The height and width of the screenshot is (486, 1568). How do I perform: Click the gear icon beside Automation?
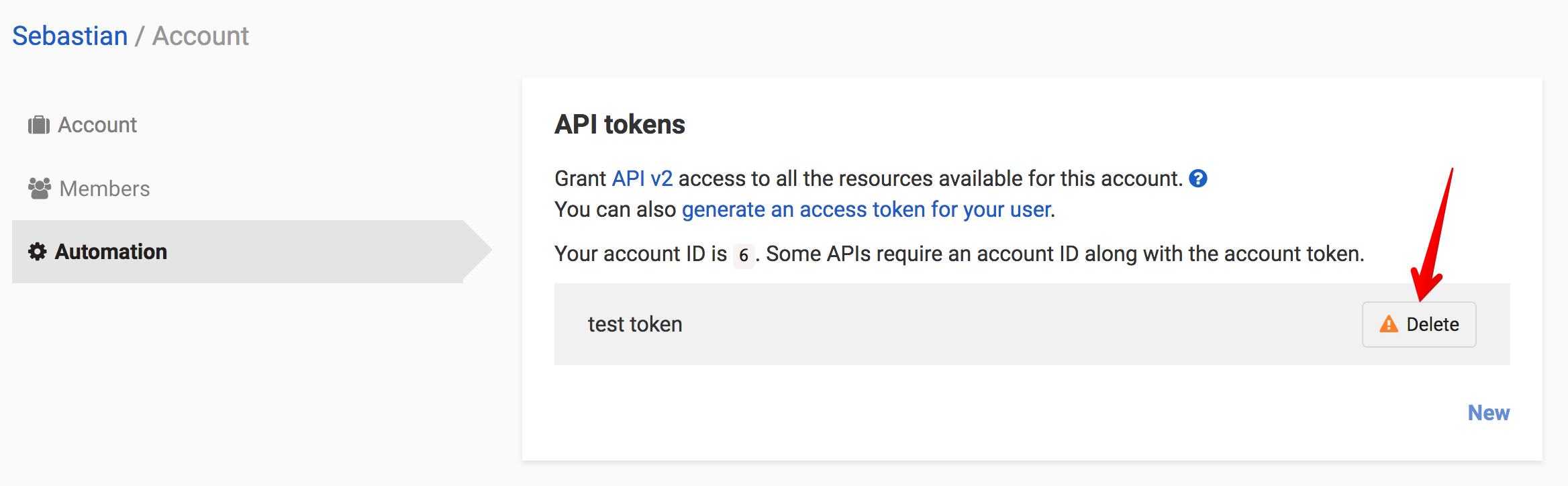coord(38,252)
